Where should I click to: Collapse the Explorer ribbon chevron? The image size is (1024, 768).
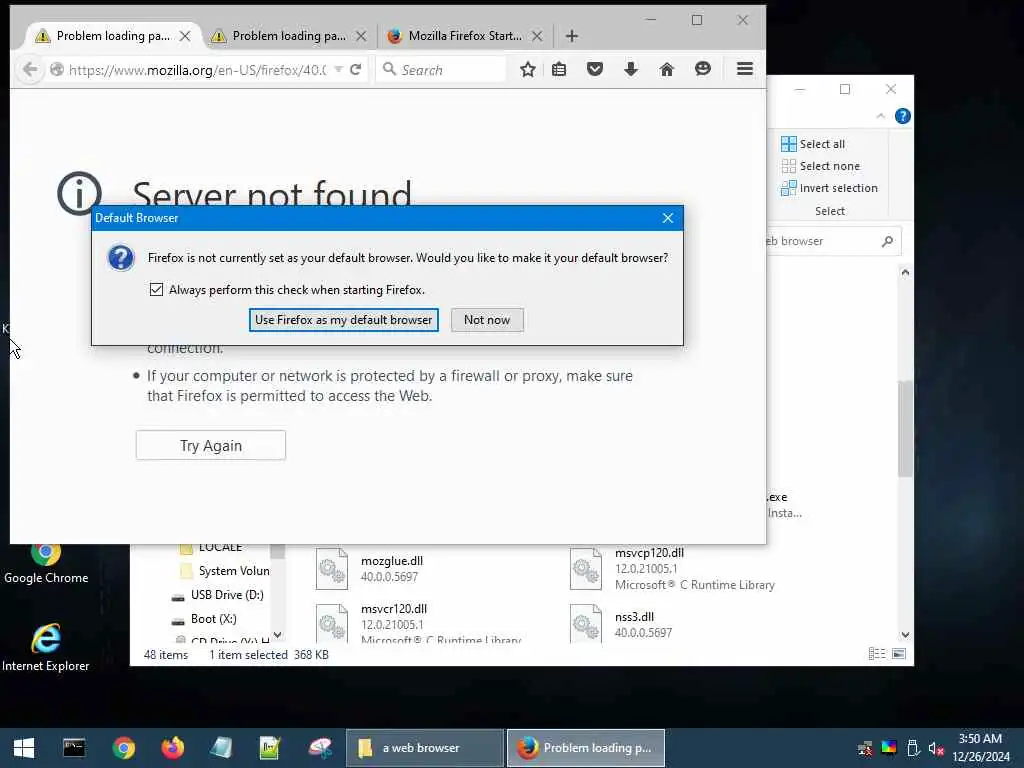880,116
